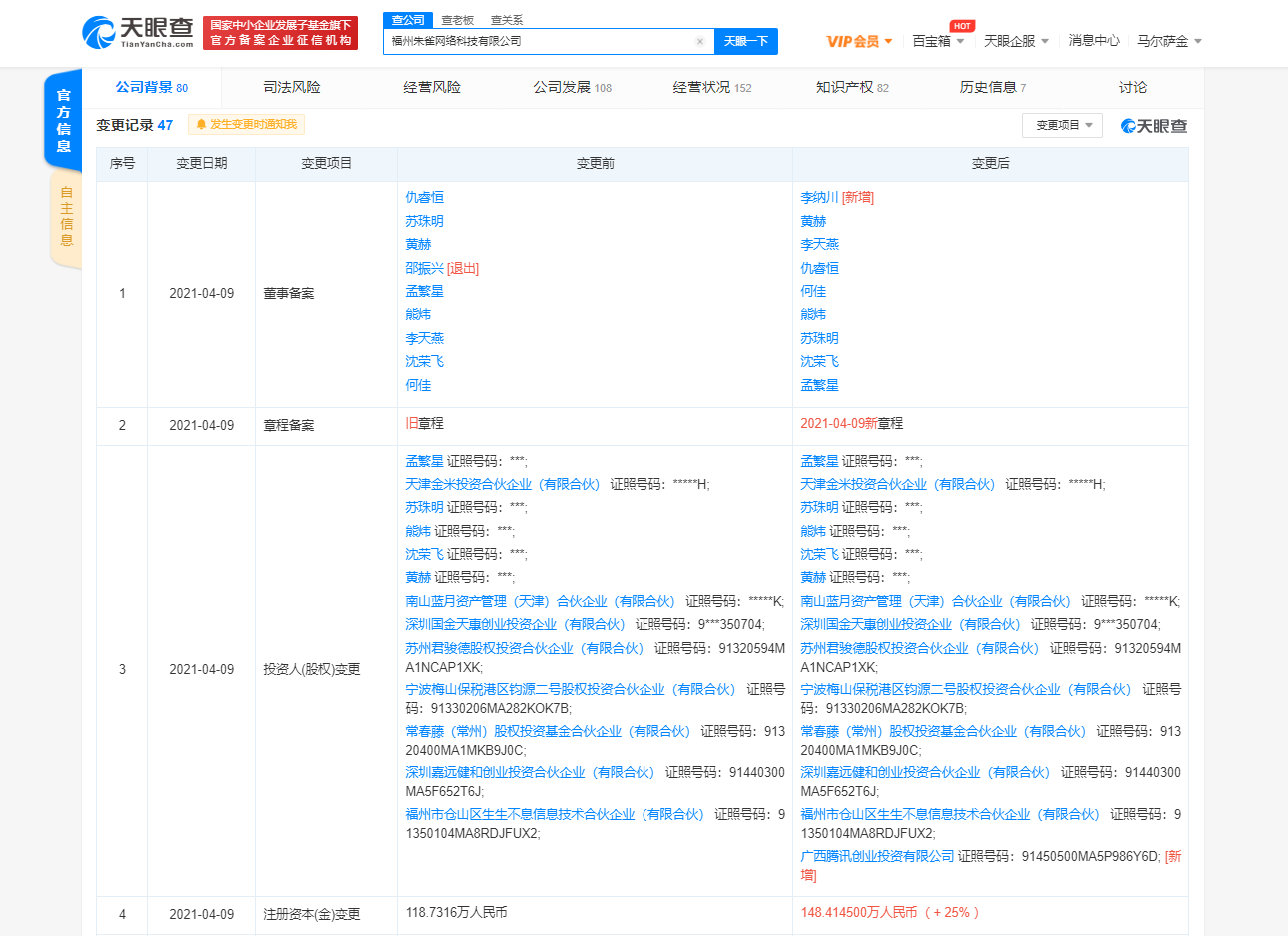Open the 马尔萨金 user account dropdown
The width and height of the screenshot is (1288, 936).
(1169, 41)
